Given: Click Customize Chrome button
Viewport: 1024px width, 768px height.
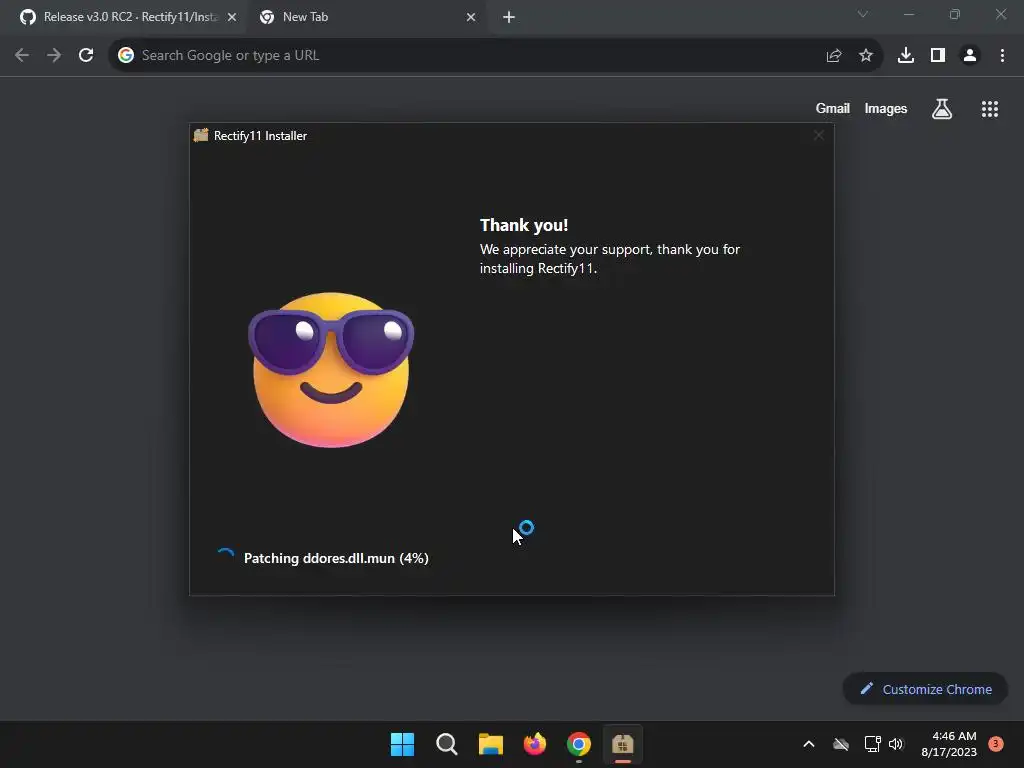Looking at the screenshot, I should (925, 689).
